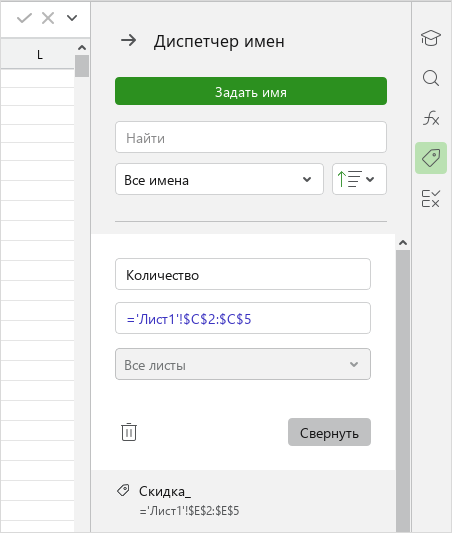Click the ='Лист1'!$E$2:$E$5 reference text
Screen dimensions: 452x533
189,511
